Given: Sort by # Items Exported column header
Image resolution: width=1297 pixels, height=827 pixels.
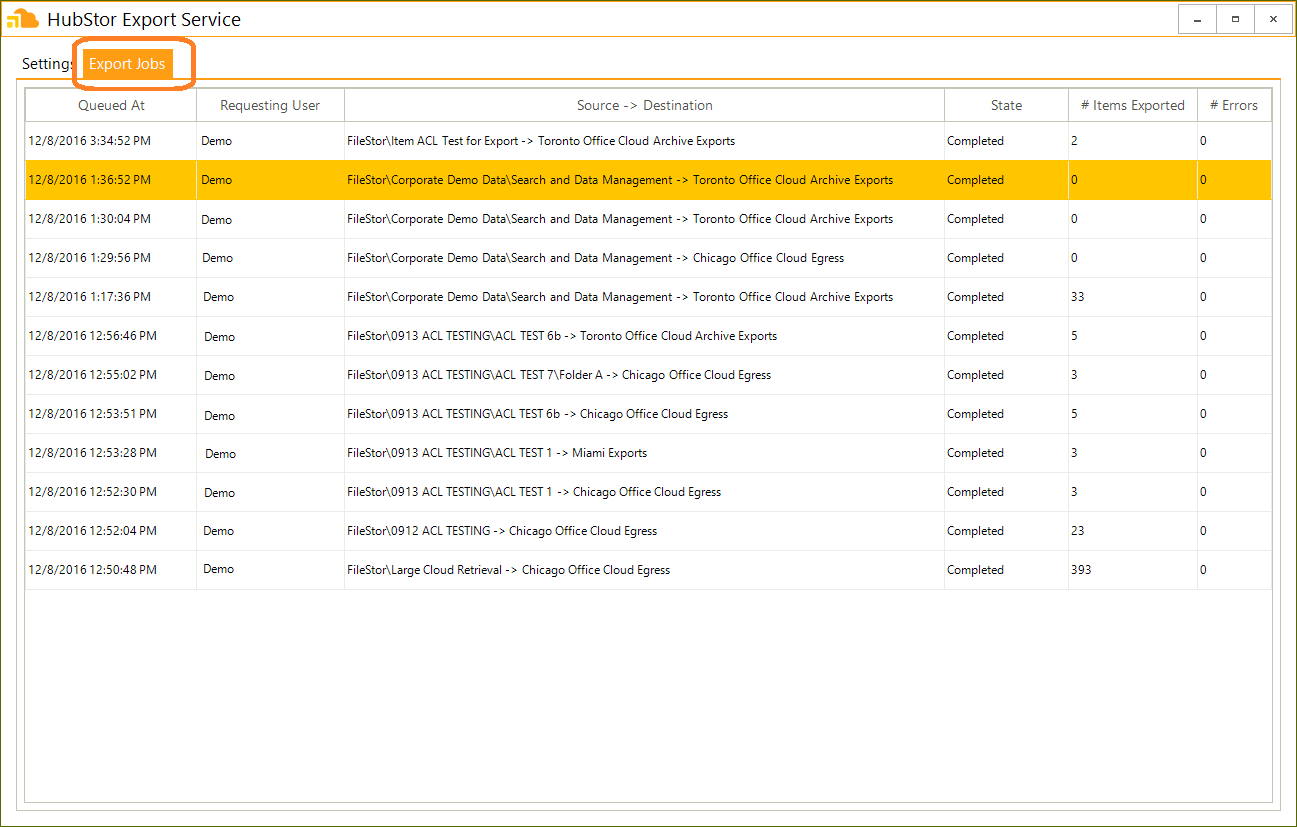Looking at the screenshot, I should (x=1133, y=105).
